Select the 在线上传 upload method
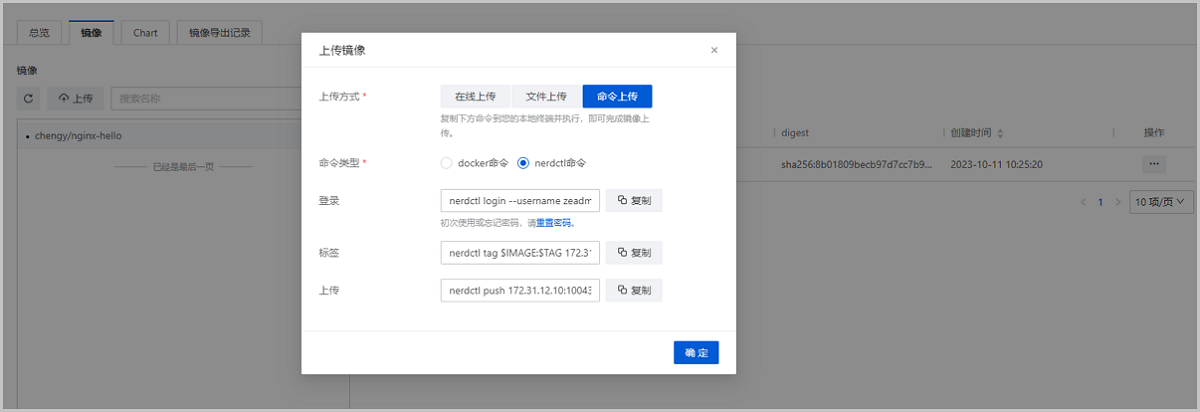1200x412 pixels. [x=475, y=96]
